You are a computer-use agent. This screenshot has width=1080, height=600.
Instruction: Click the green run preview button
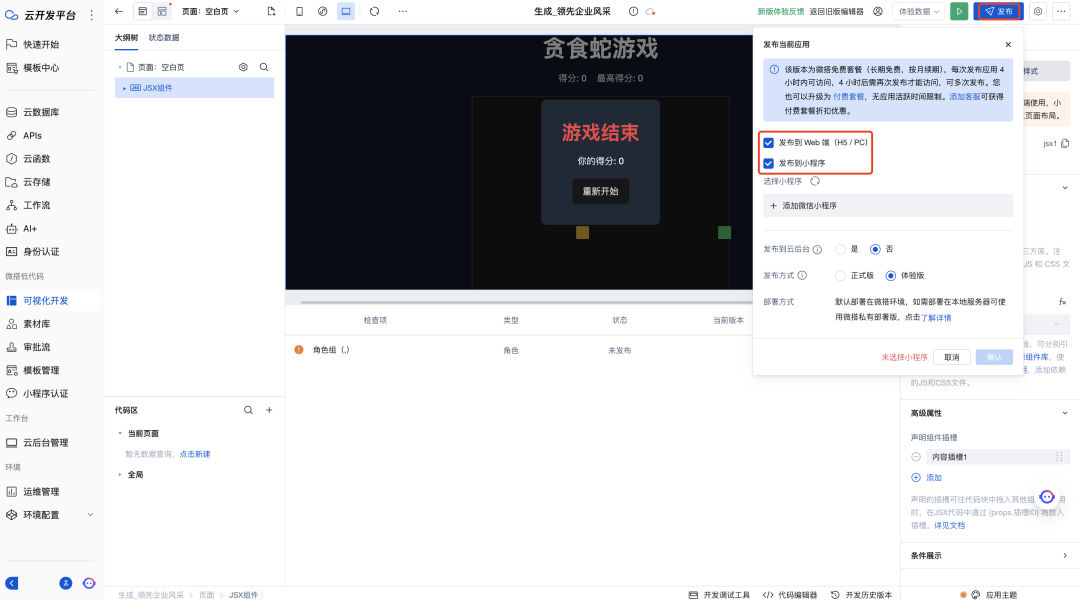(959, 11)
